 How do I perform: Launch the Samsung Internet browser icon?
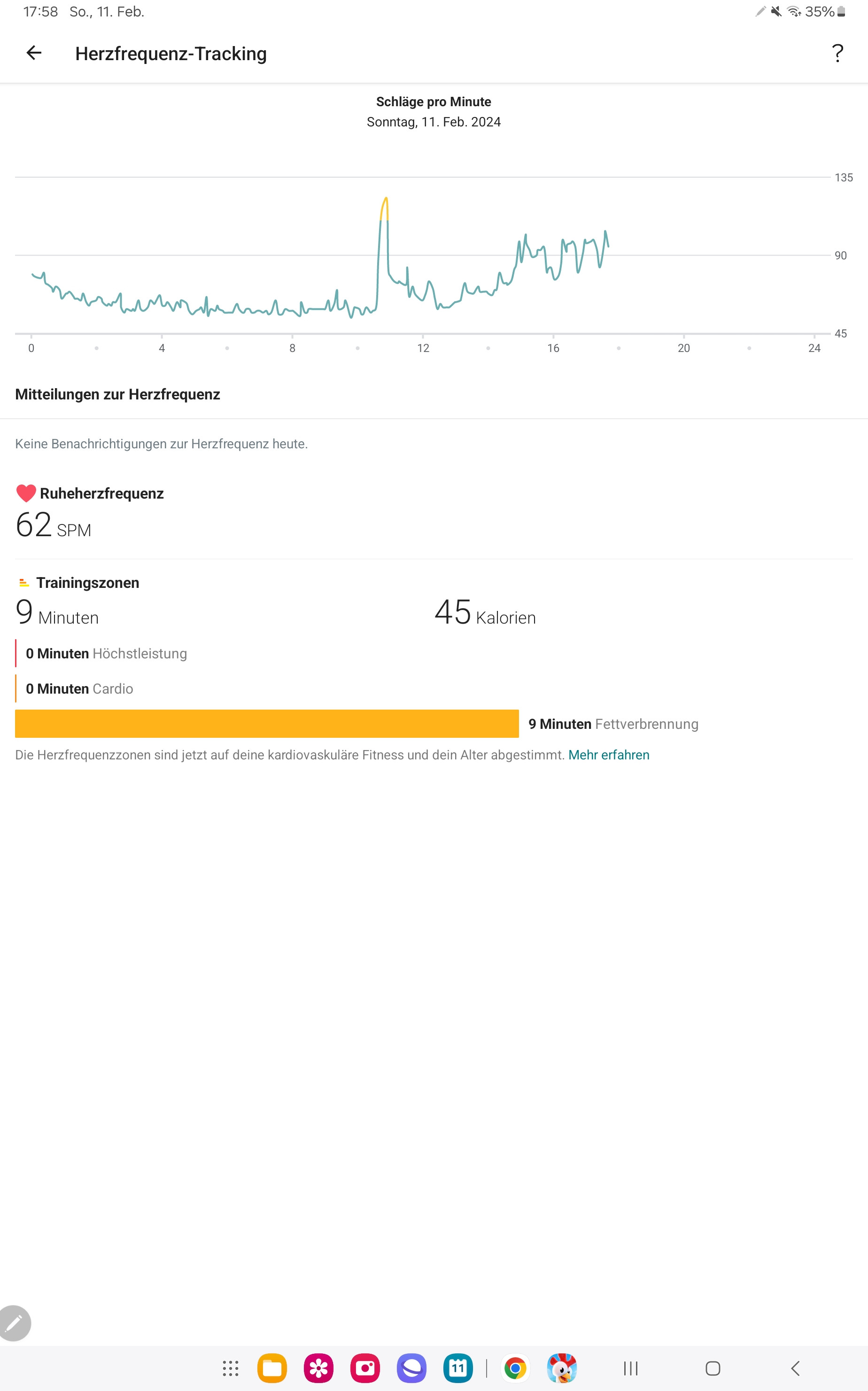point(411,1368)
